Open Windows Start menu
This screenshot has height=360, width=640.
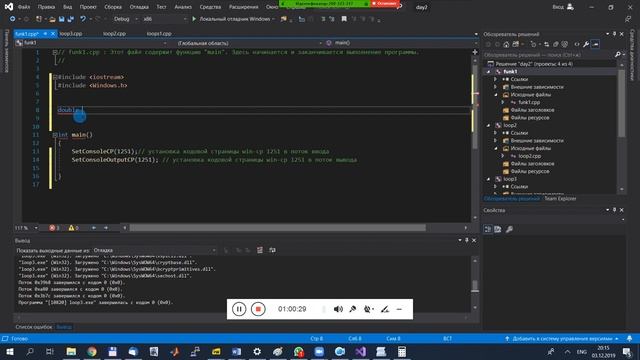tap(9, 351)
